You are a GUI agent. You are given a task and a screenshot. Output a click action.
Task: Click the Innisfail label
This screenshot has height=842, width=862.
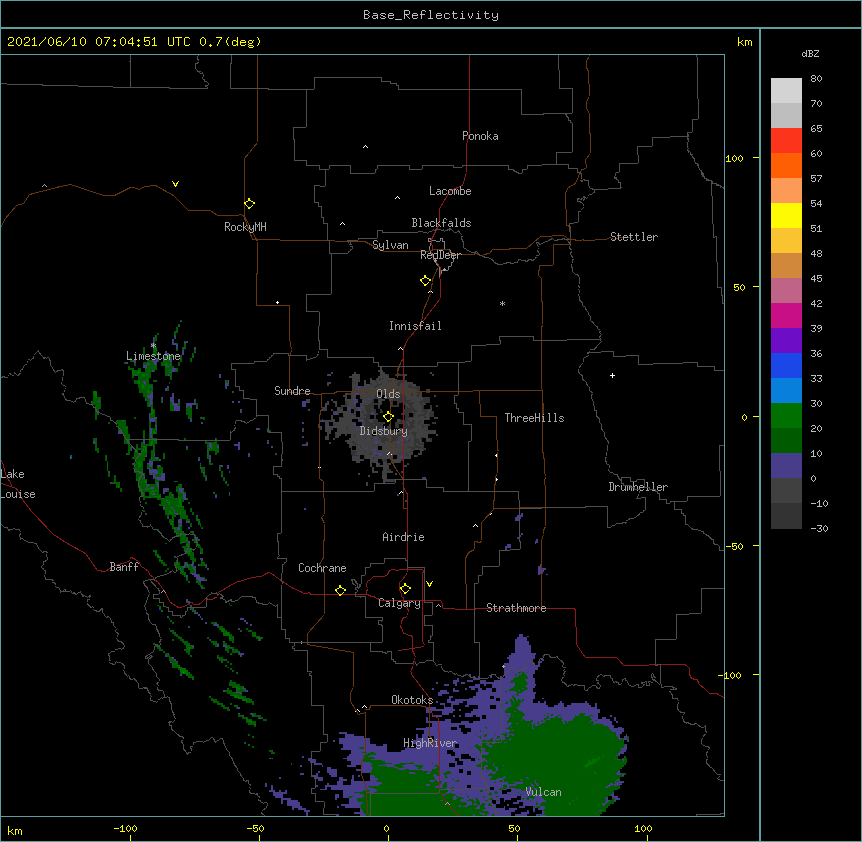(415, 326)
